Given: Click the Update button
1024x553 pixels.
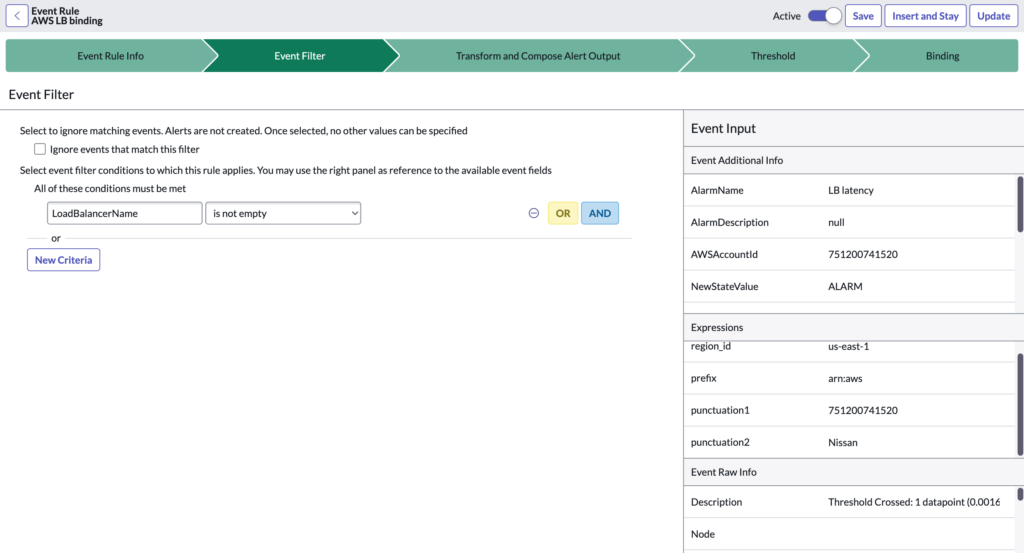Looking at the screenshot, I should [993, 16].
